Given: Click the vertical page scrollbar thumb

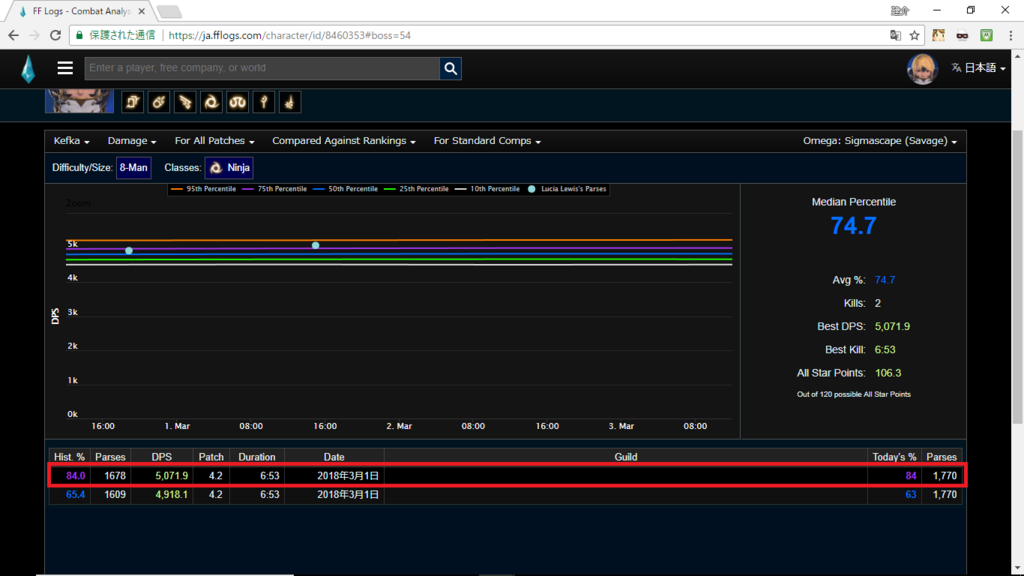Looking at the screenshot, I should (1017, 278).
